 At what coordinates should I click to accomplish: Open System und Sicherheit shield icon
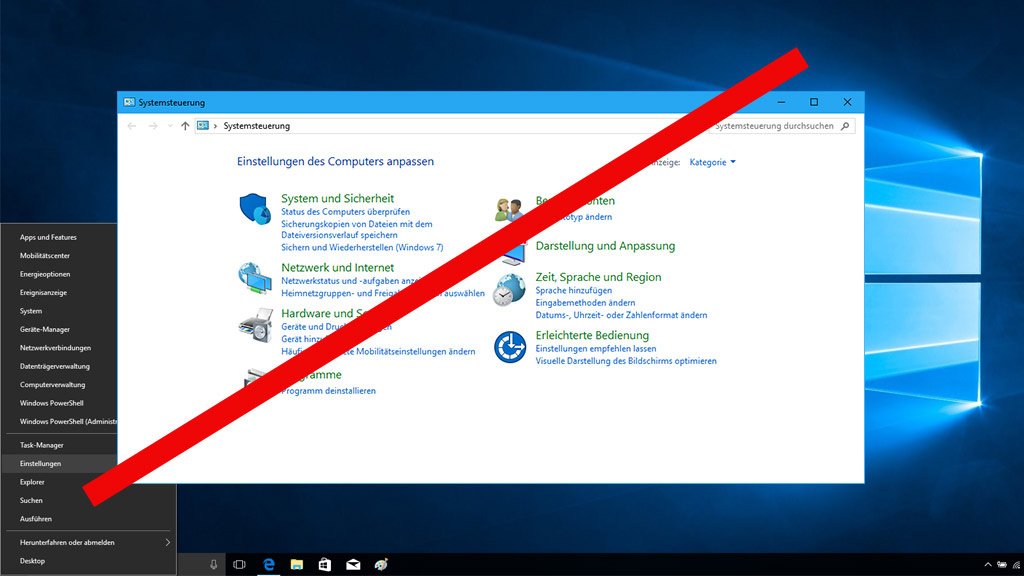(x=255, y=209)
